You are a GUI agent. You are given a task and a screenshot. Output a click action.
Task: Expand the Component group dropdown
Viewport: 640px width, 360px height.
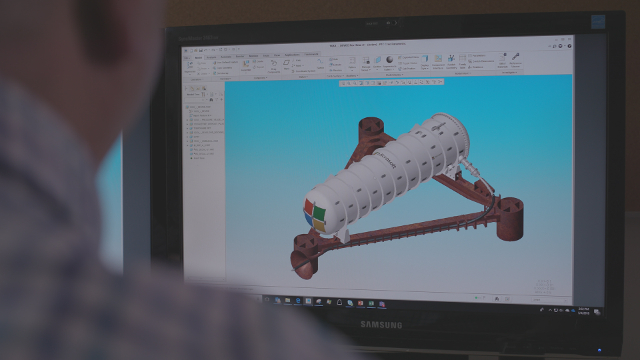pos(260,78)
